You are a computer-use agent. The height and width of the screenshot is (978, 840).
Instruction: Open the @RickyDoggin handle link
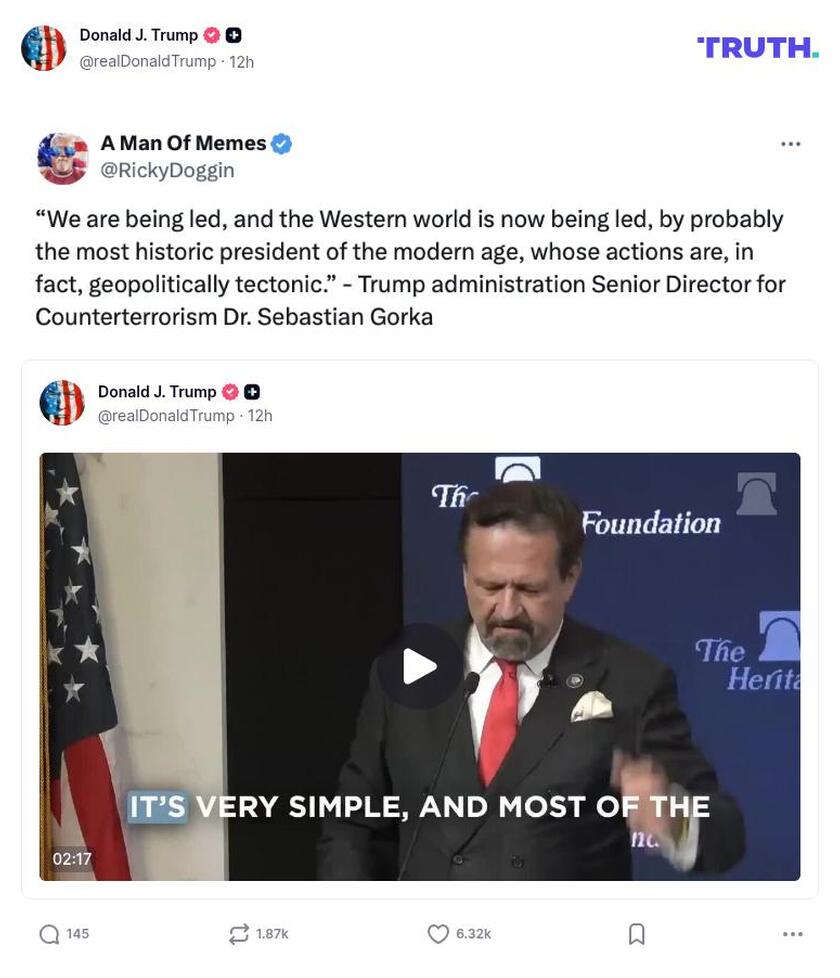[167, 170]
